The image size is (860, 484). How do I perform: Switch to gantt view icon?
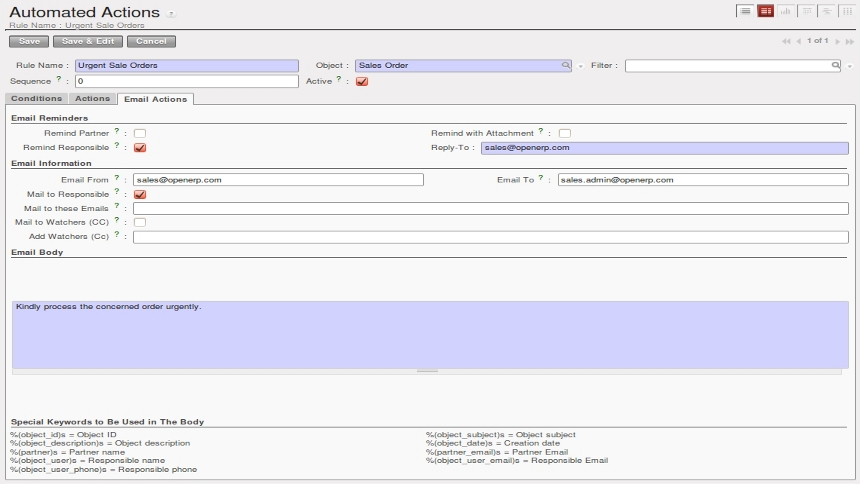tap(827, 11)
